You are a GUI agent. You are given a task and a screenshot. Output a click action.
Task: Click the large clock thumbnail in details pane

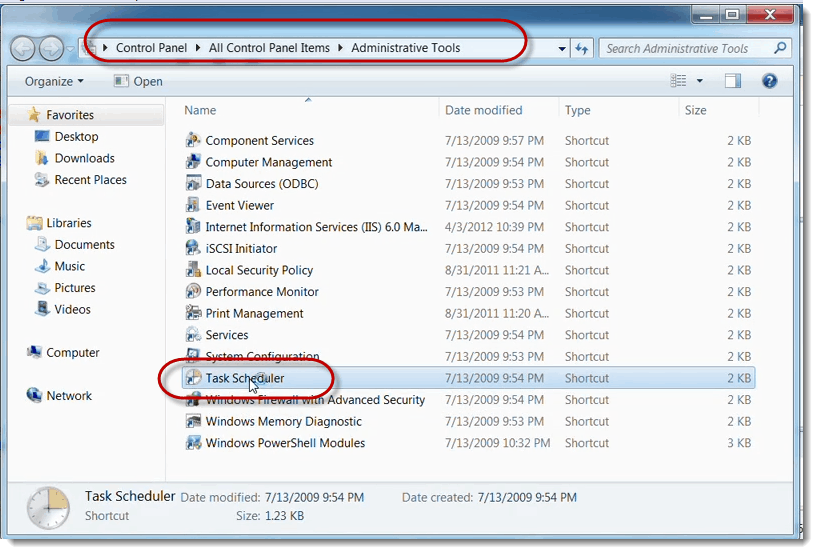tap(49, 508)
